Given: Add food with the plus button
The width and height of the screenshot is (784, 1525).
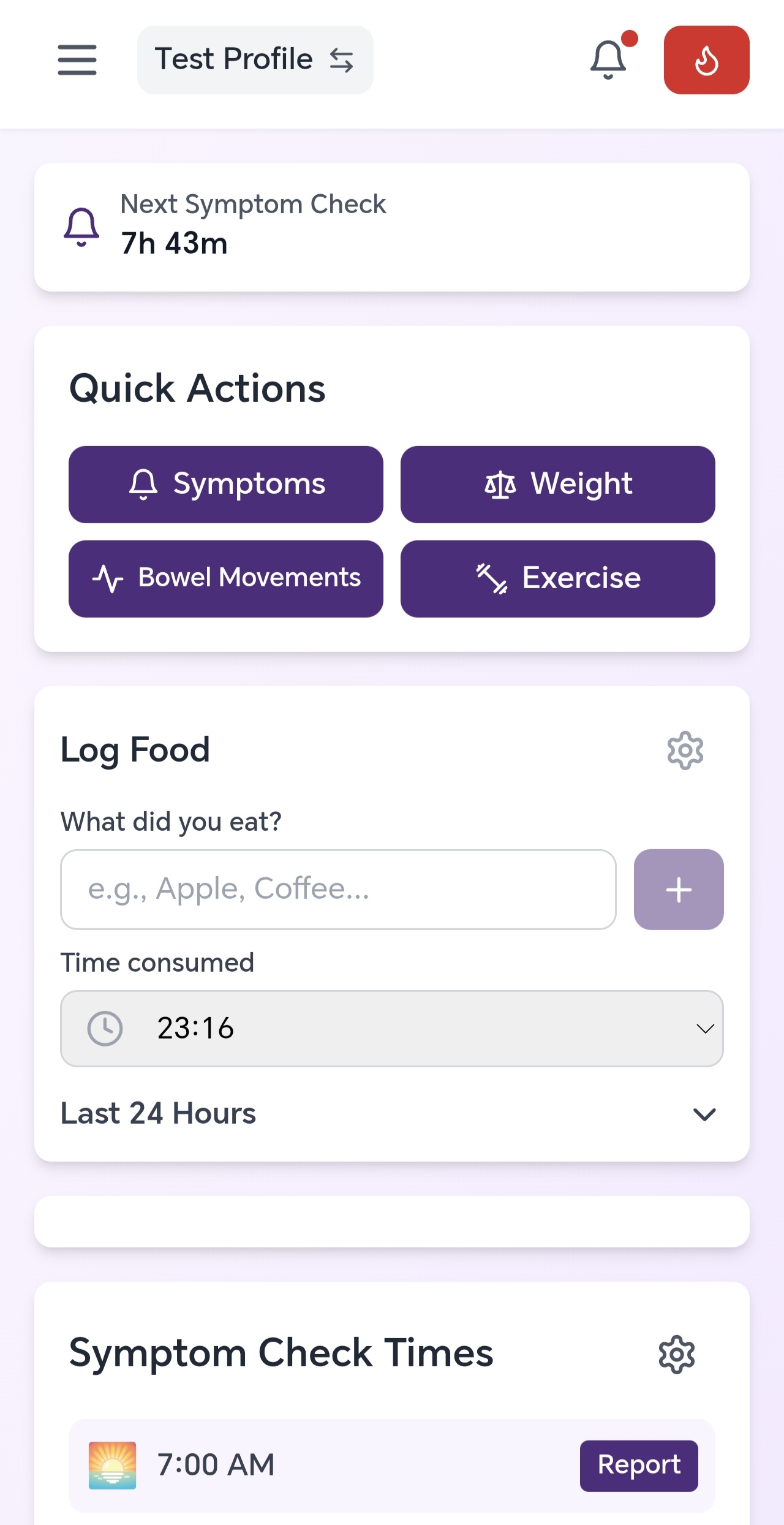Looking at the screenshot, I should coord(679,890).
